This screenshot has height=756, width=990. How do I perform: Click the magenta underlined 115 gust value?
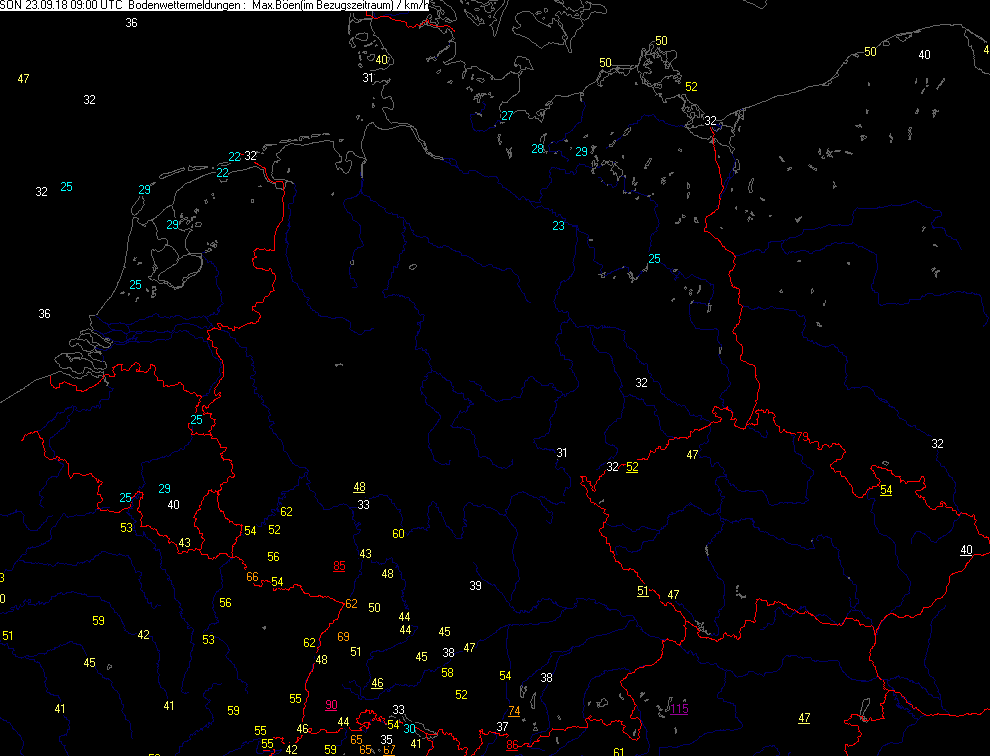tap(679, 709)
